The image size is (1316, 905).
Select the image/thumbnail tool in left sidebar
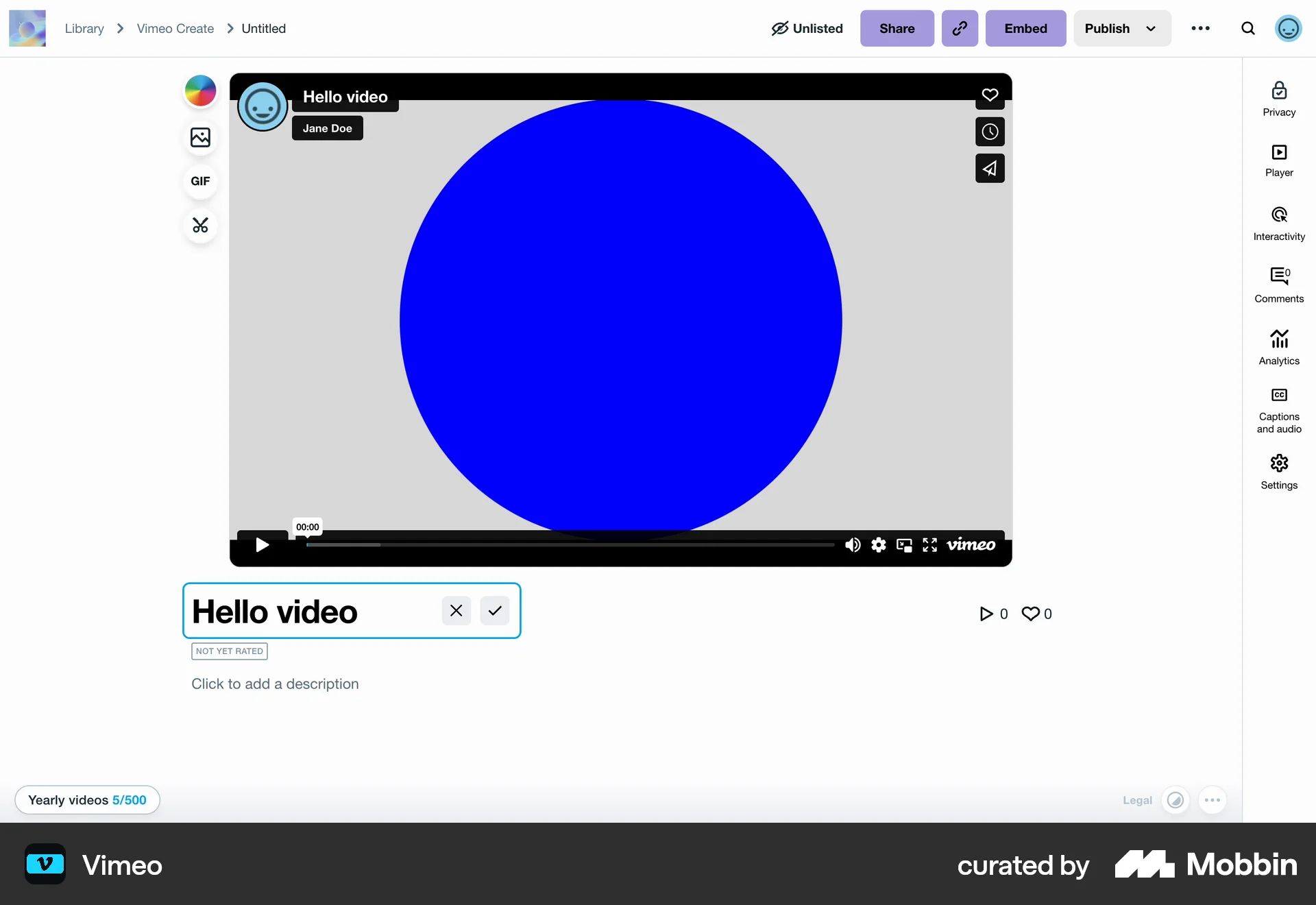[199, 138]
